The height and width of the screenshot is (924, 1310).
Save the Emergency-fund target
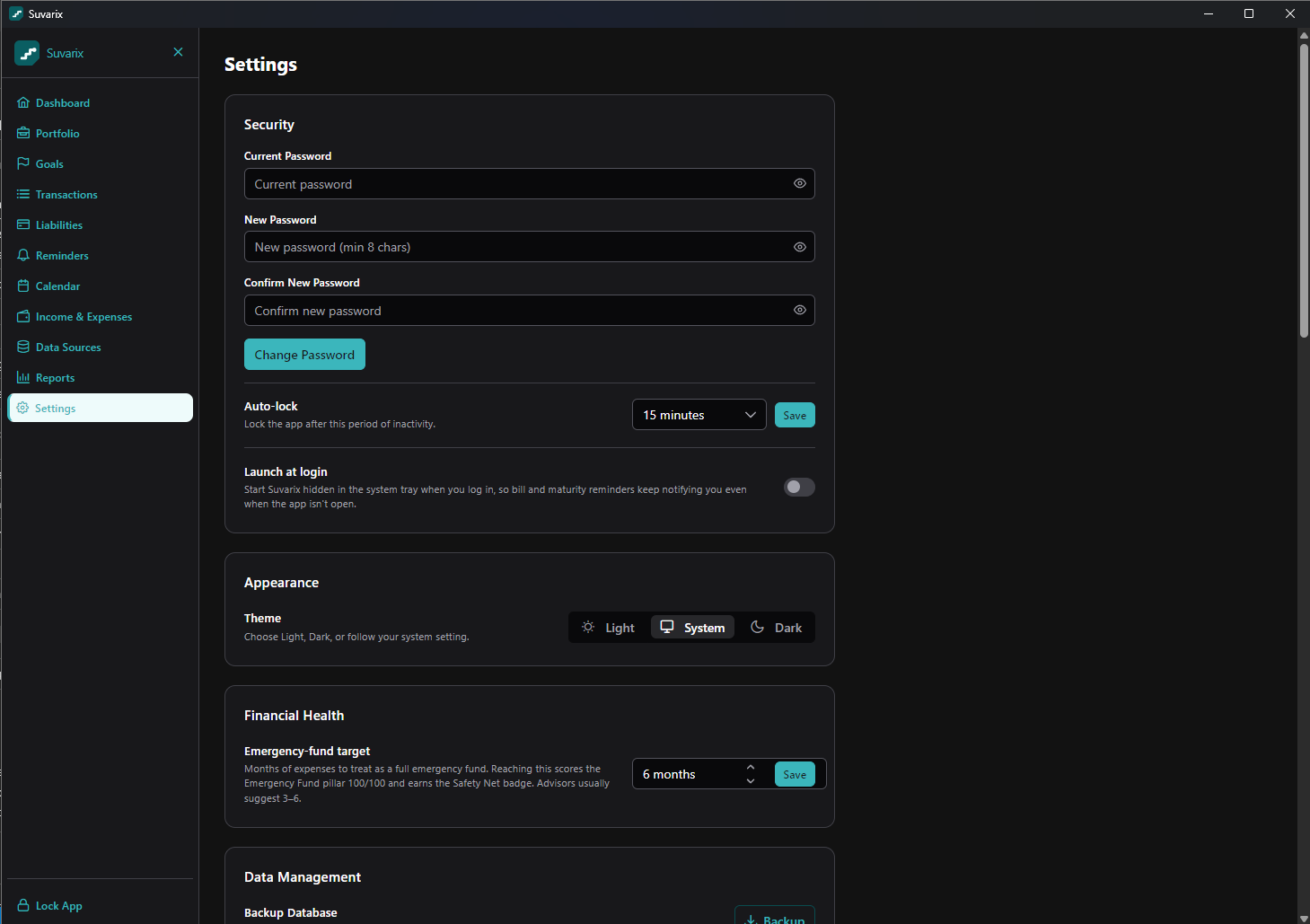coord(795,774)
